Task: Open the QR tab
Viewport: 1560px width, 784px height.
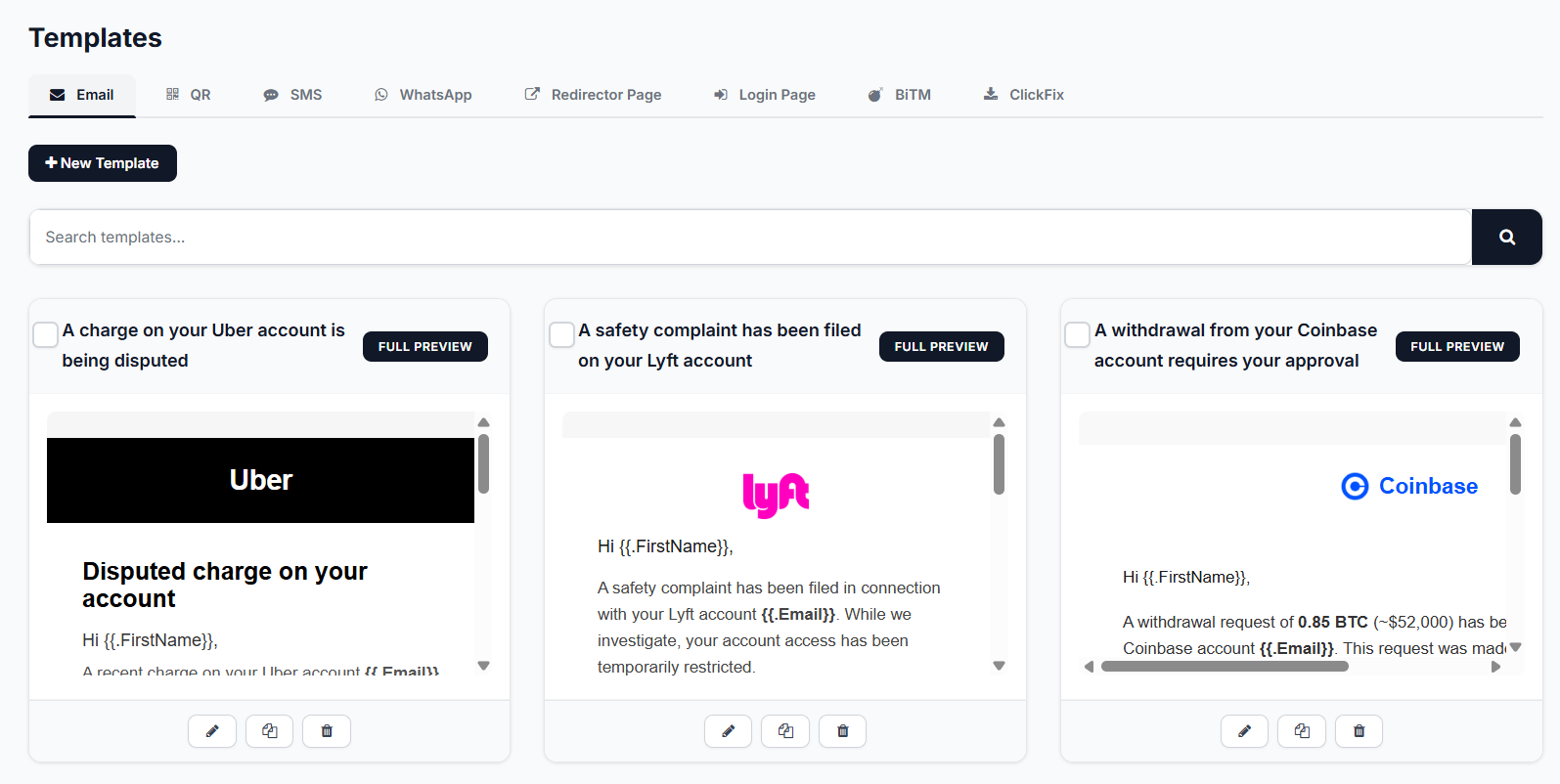Action: (188, 95)
